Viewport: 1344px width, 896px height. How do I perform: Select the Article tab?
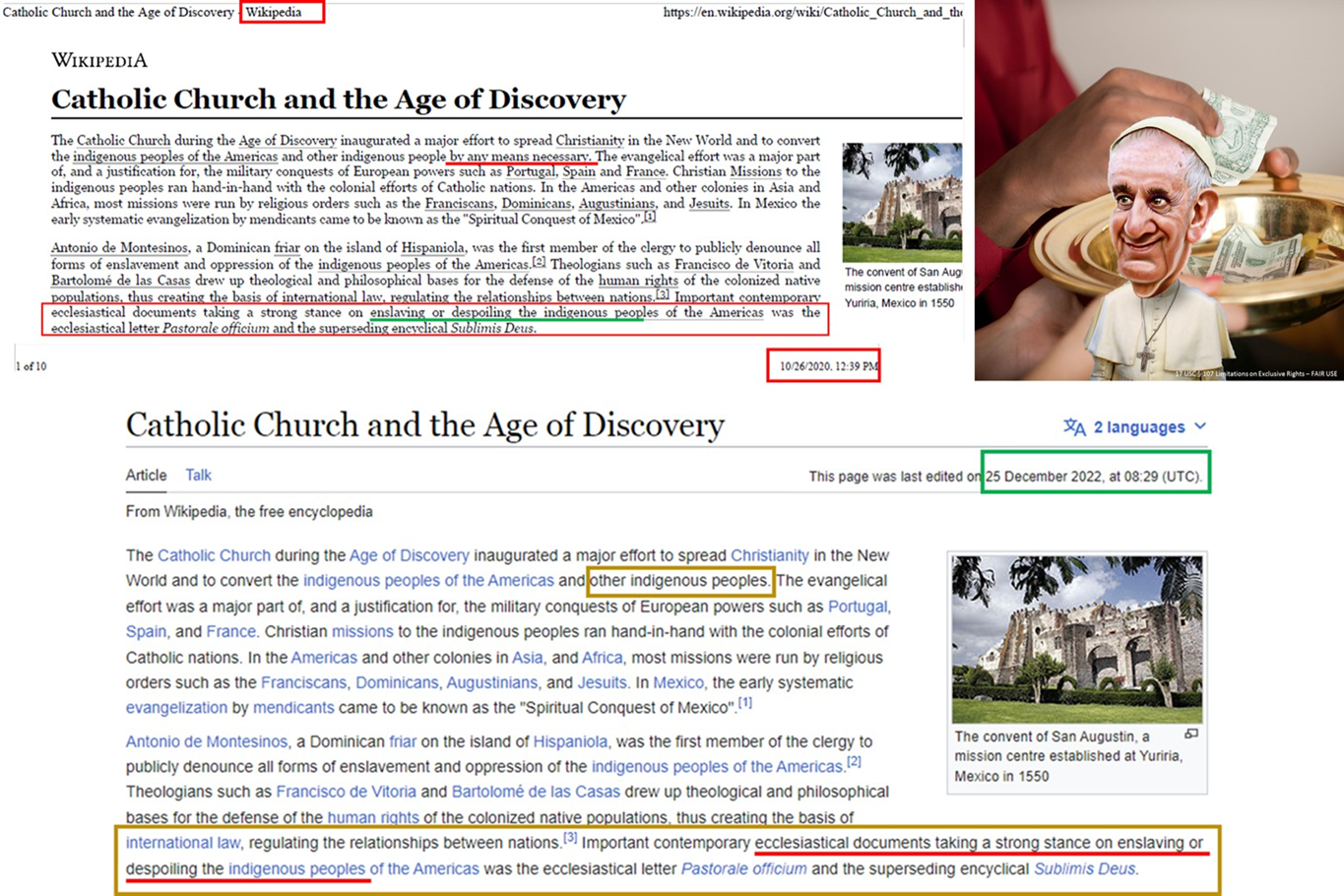(x=146, y=475)
